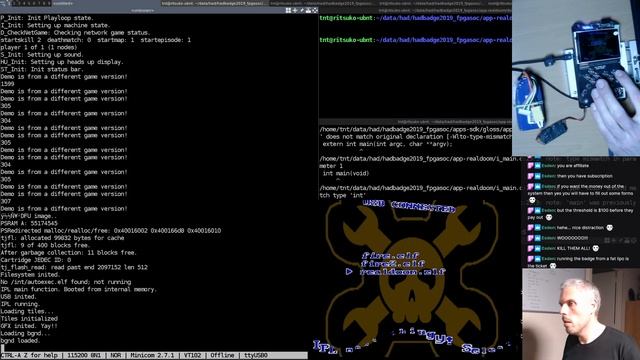Click 'D_CheckNetGame: Checking network game status.' line
The width and height of the screenshot is (640, 360).
pos(76,33)
